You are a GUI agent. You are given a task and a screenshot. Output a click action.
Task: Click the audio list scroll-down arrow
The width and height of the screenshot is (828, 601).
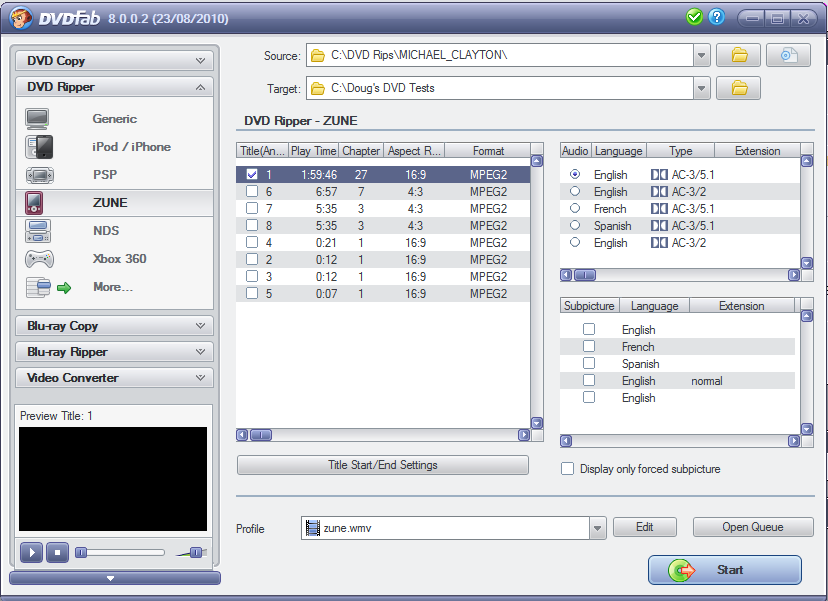pos(806,262)
